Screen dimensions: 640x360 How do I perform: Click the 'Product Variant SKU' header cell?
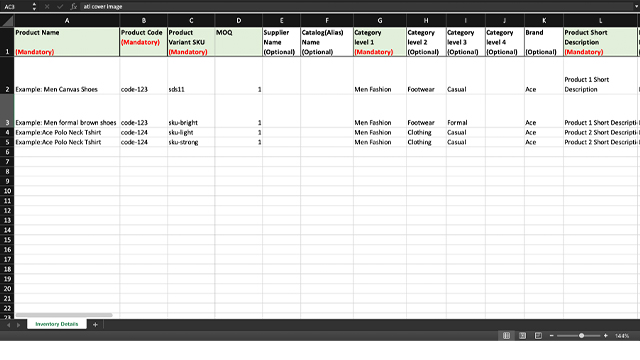click(191, 42)
